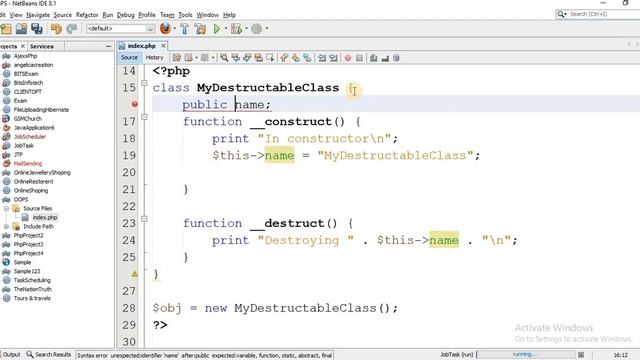Toggle bookmark on current line
The image size is (640, 360).
307,58
